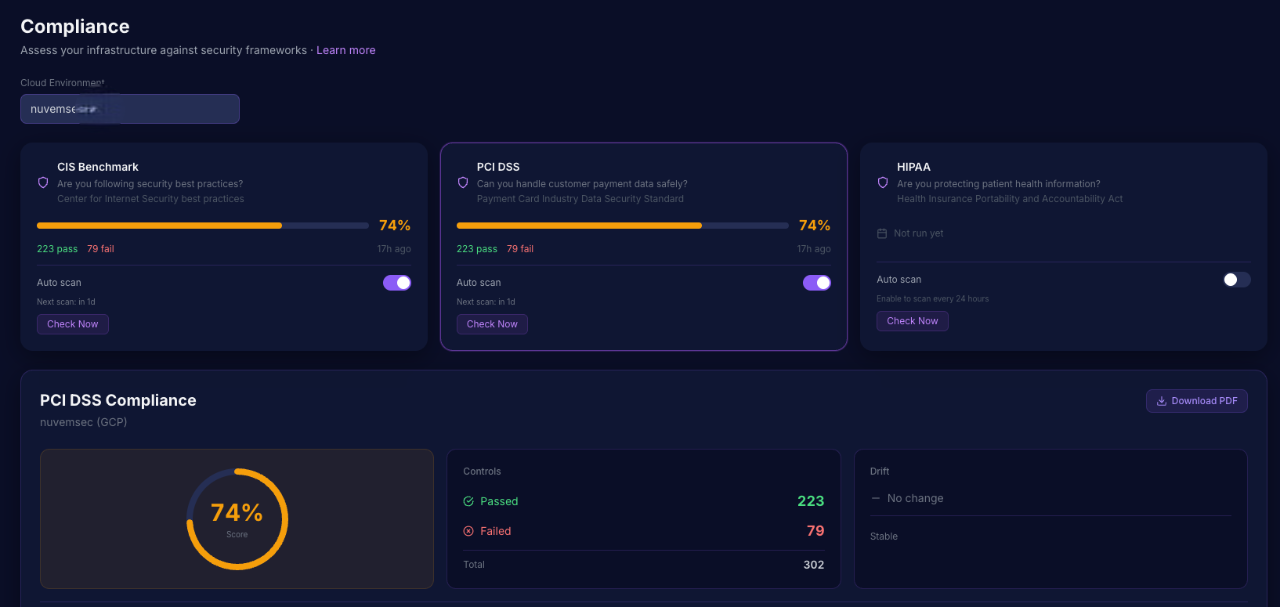Open the Cloud Environment selector
Screen dimensions: 1280x607
point(129,108)
